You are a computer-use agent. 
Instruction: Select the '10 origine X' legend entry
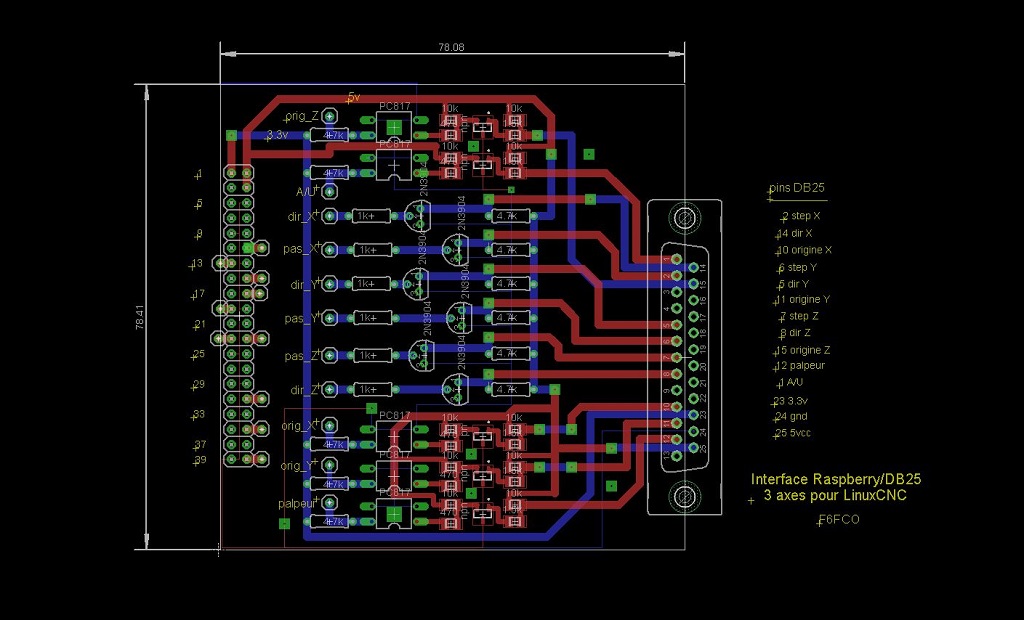804,250
